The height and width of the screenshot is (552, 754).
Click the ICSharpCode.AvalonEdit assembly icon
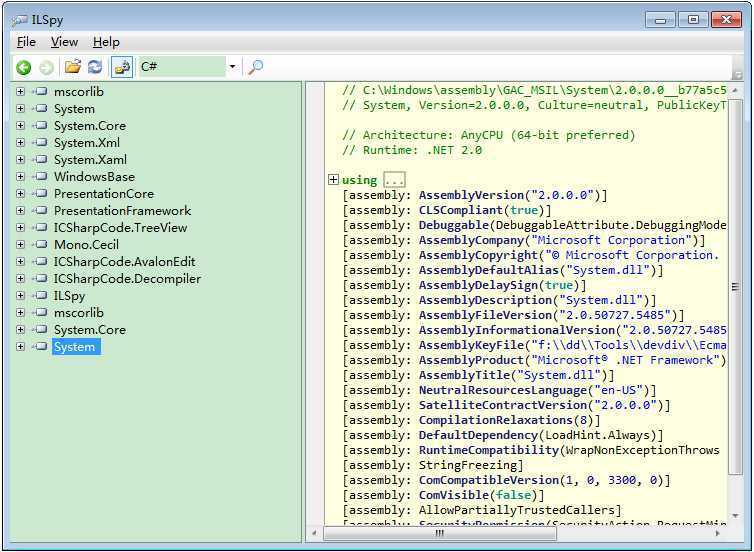[x=41, y=261]
